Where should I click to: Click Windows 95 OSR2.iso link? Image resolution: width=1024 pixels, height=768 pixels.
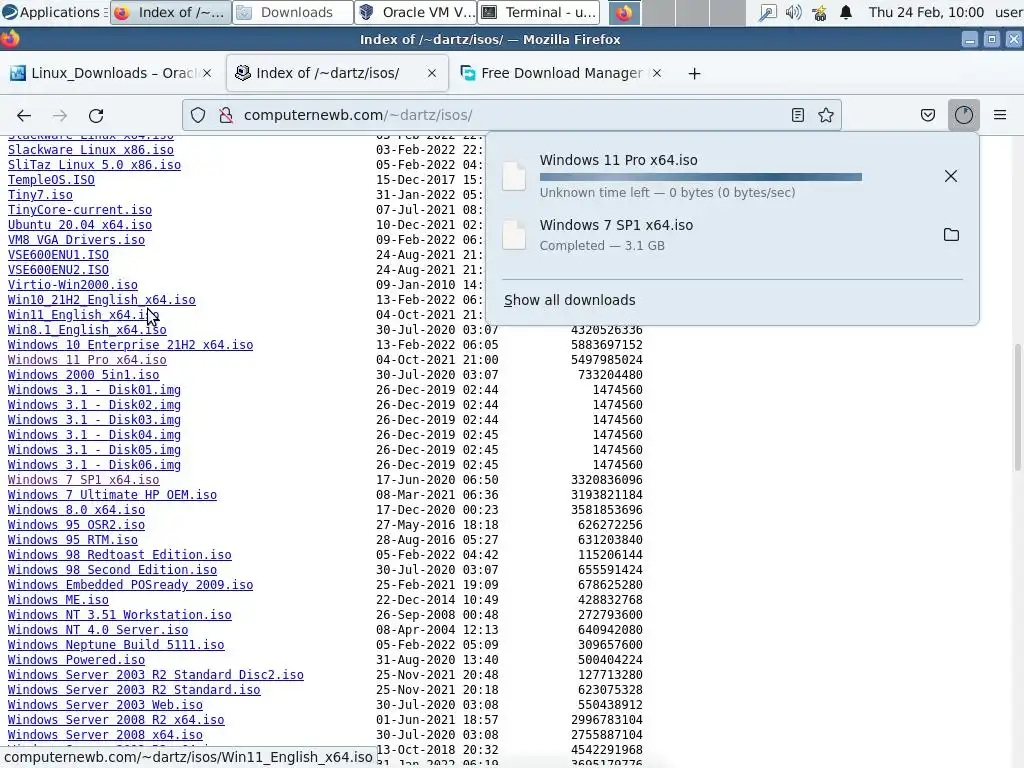(76, 525)
